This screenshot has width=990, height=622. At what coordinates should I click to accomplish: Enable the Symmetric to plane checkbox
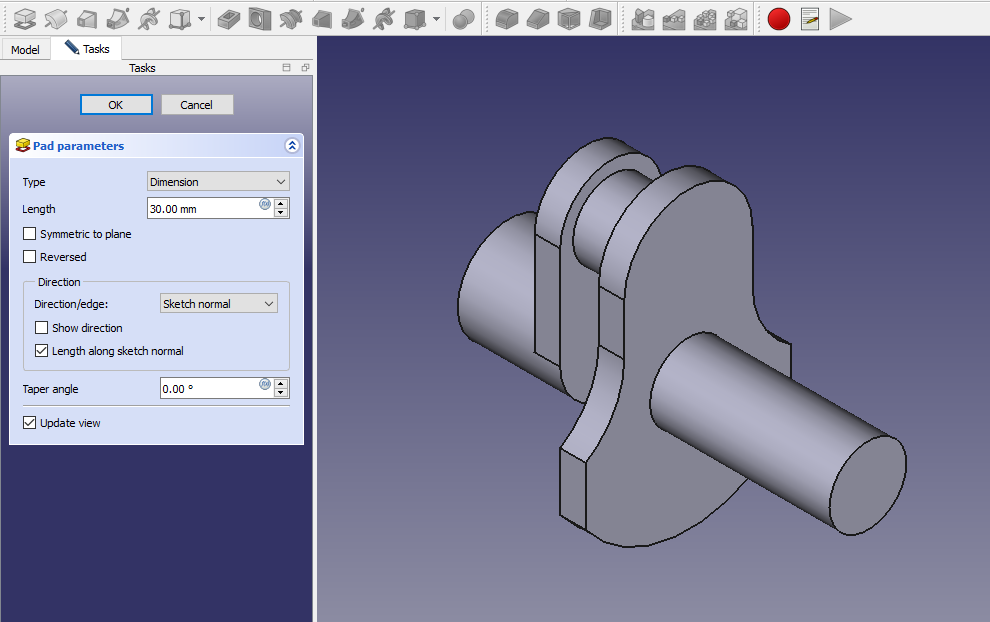[30, 234]
